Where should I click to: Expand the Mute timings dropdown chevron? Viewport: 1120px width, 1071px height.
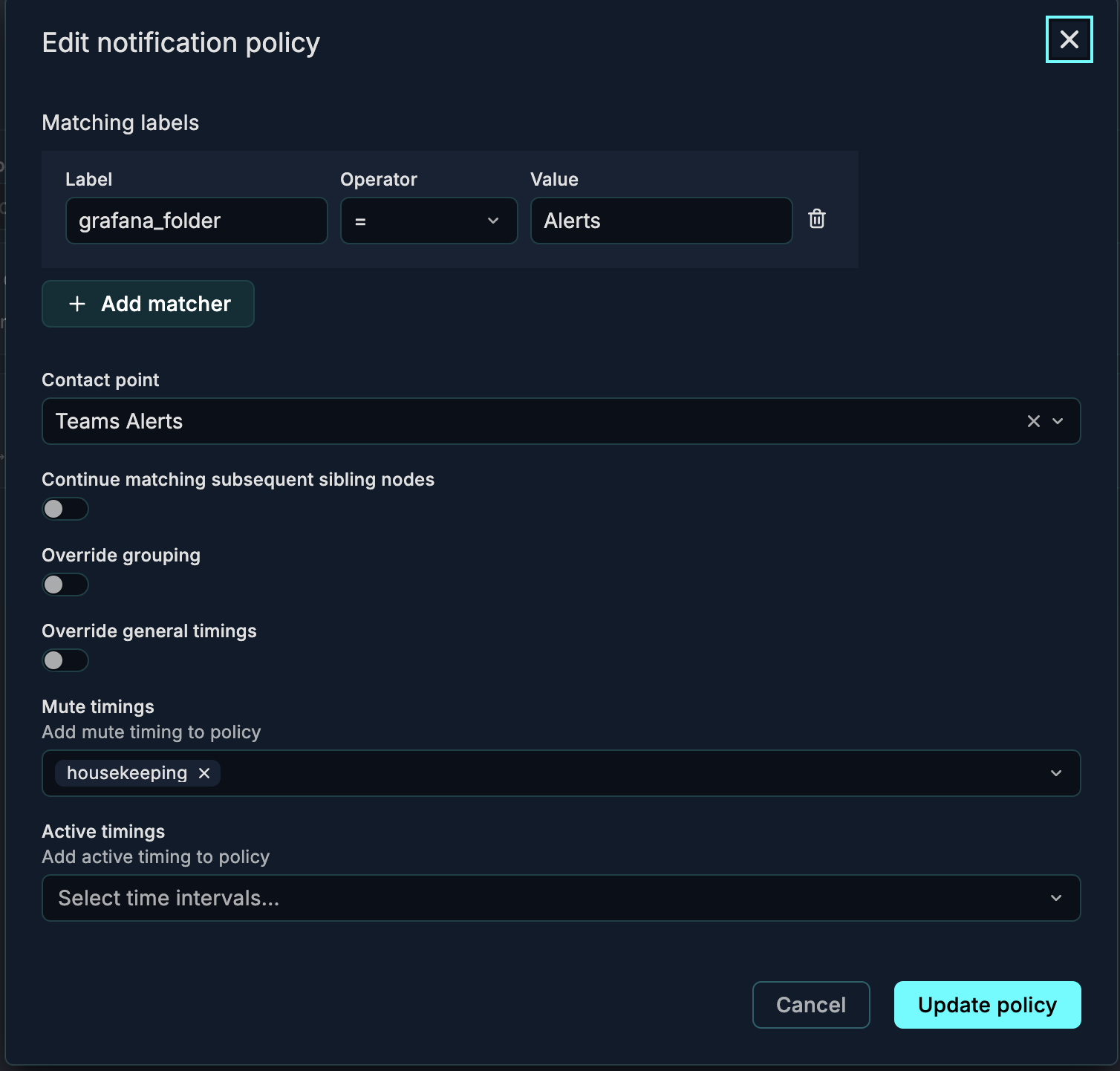click(1056, 773)
